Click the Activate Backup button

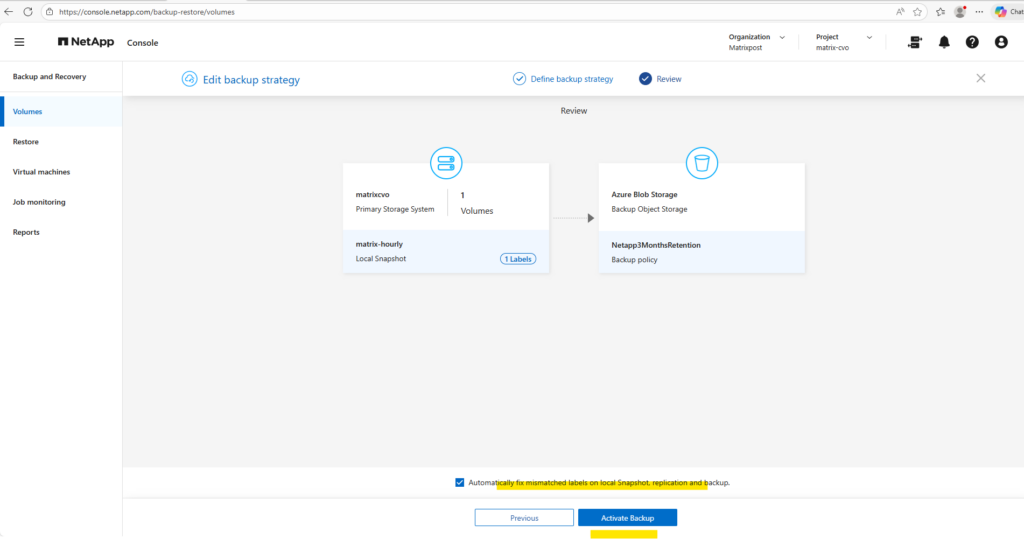627,517
